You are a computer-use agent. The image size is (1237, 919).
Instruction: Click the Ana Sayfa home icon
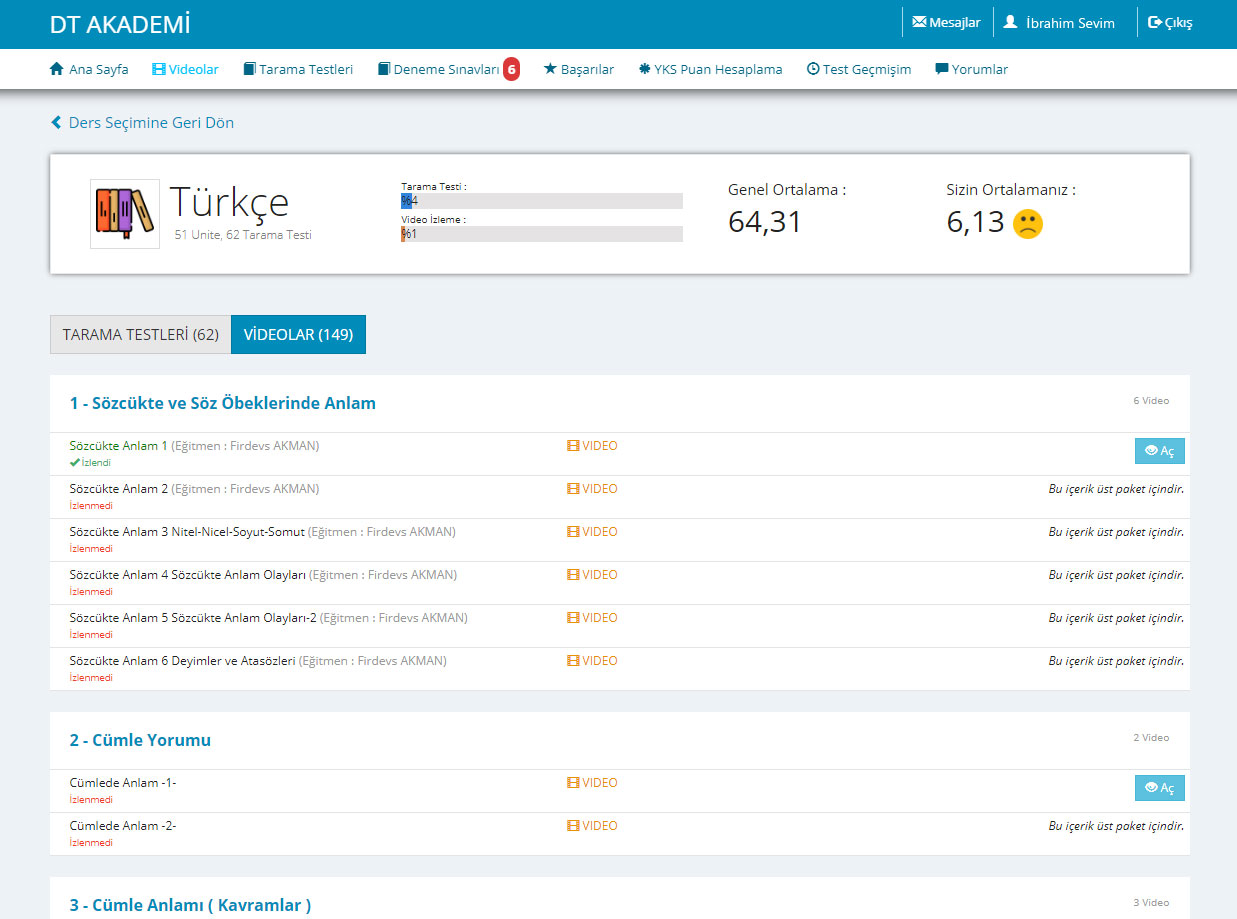[57, 70]
